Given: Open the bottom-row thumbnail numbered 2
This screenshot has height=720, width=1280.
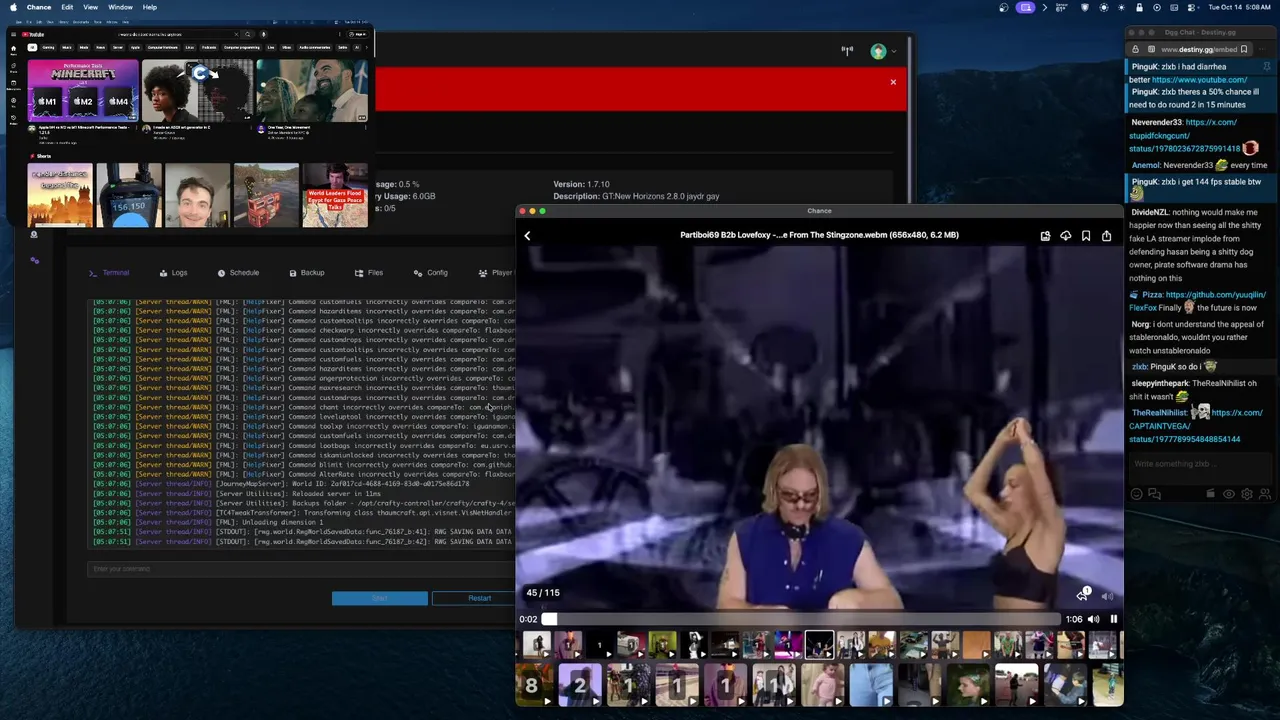Looking at the screenshot, I should [x=580, y=685].
